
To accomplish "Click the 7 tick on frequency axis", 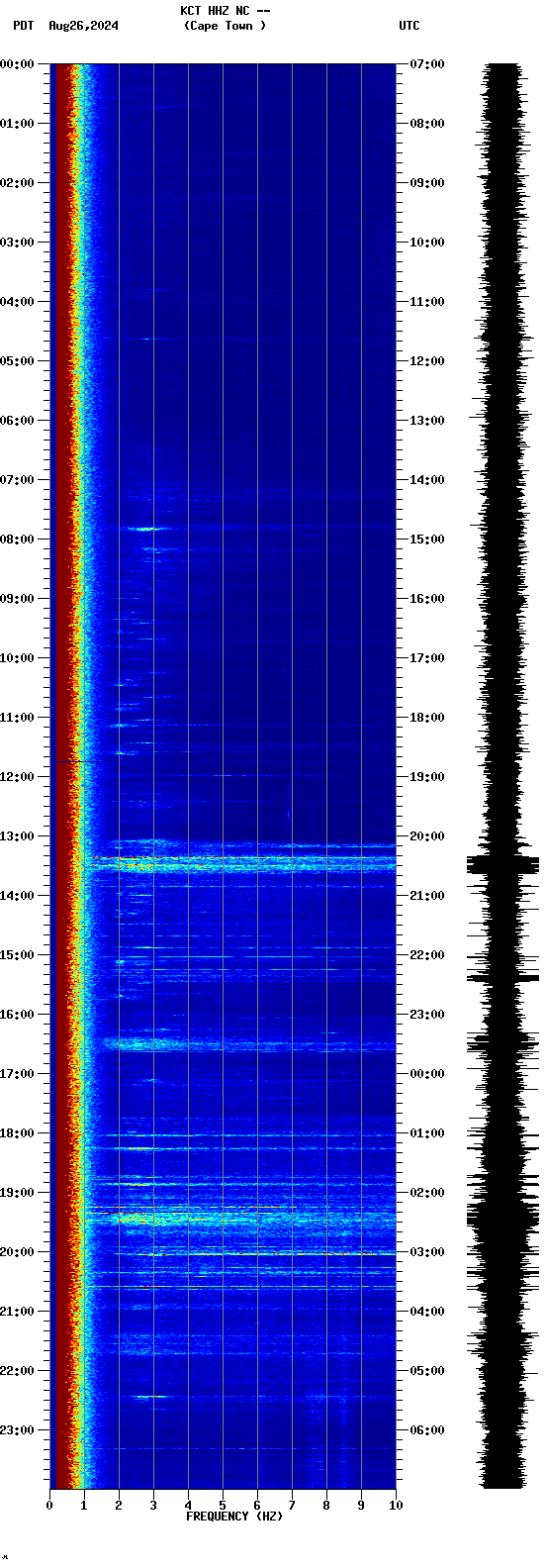I will (292, 1506).
